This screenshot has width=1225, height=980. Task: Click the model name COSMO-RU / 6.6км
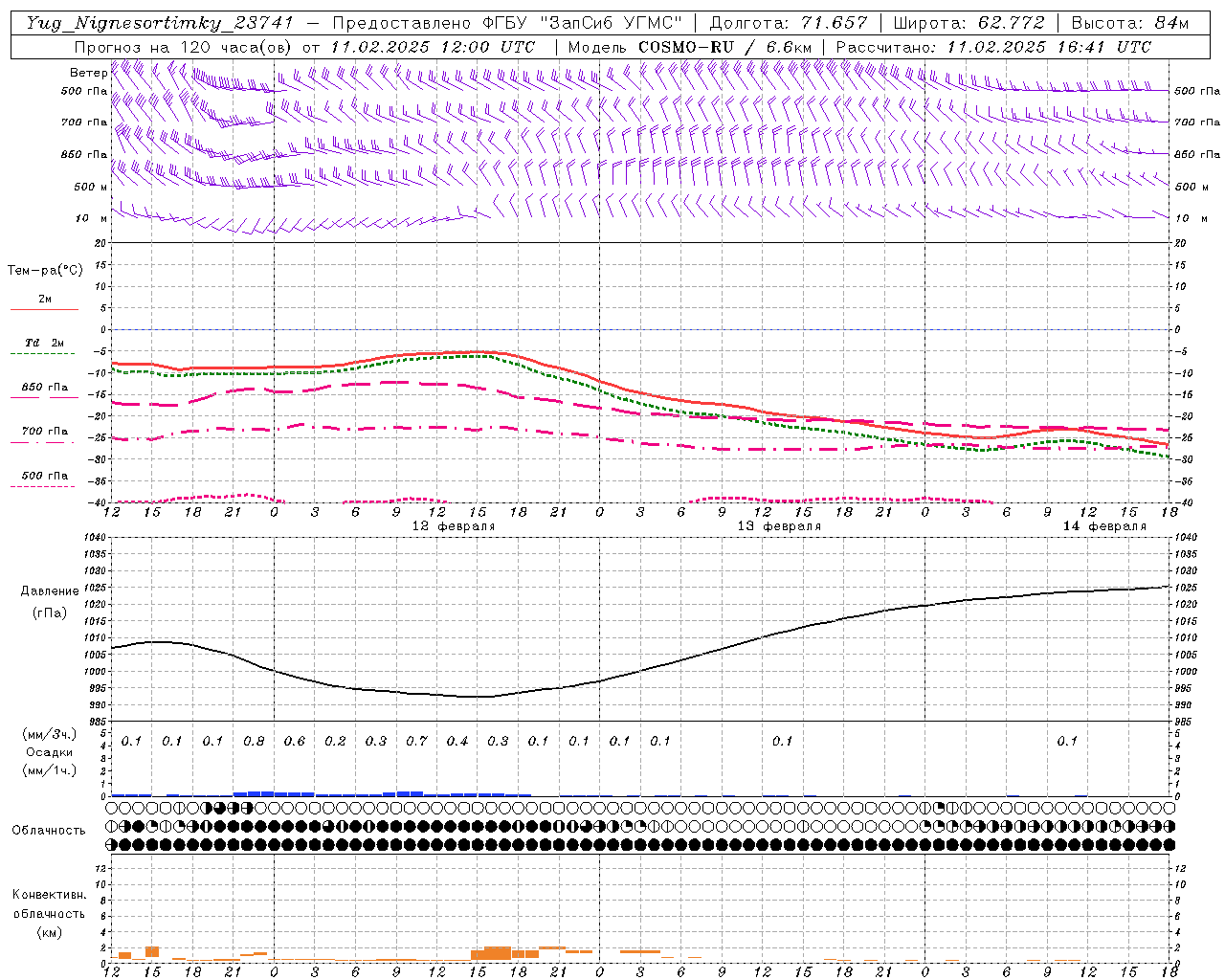pyautogui.click(x=724, y=47)
